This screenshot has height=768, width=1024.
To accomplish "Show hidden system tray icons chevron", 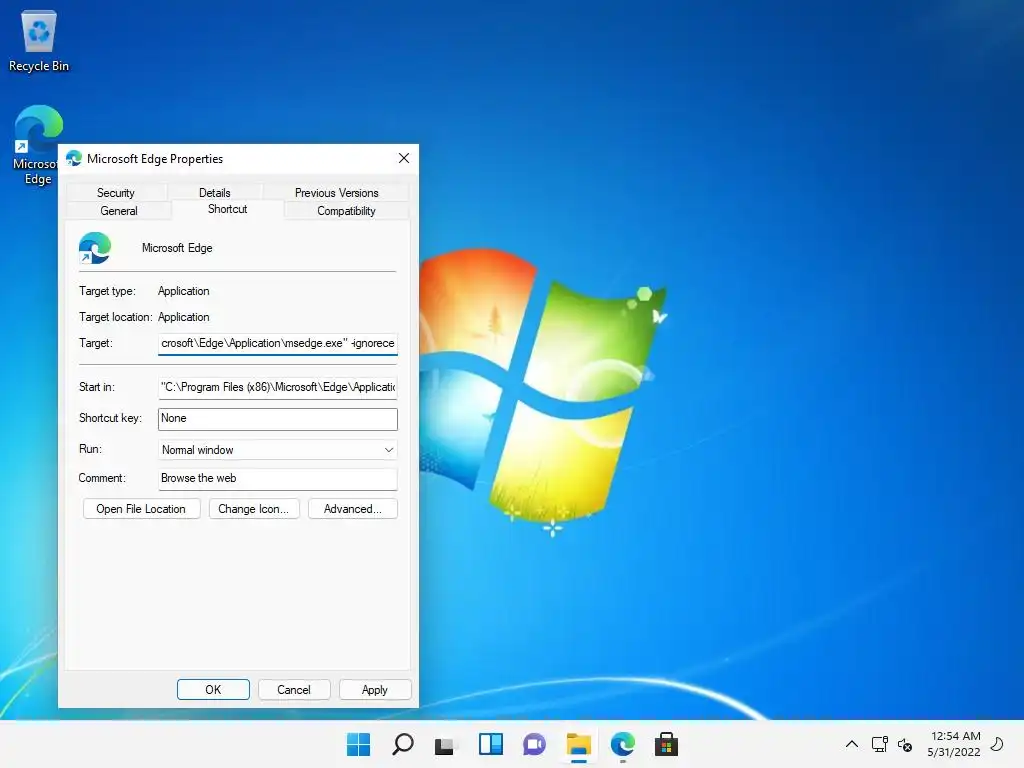I will pos(852,744).
